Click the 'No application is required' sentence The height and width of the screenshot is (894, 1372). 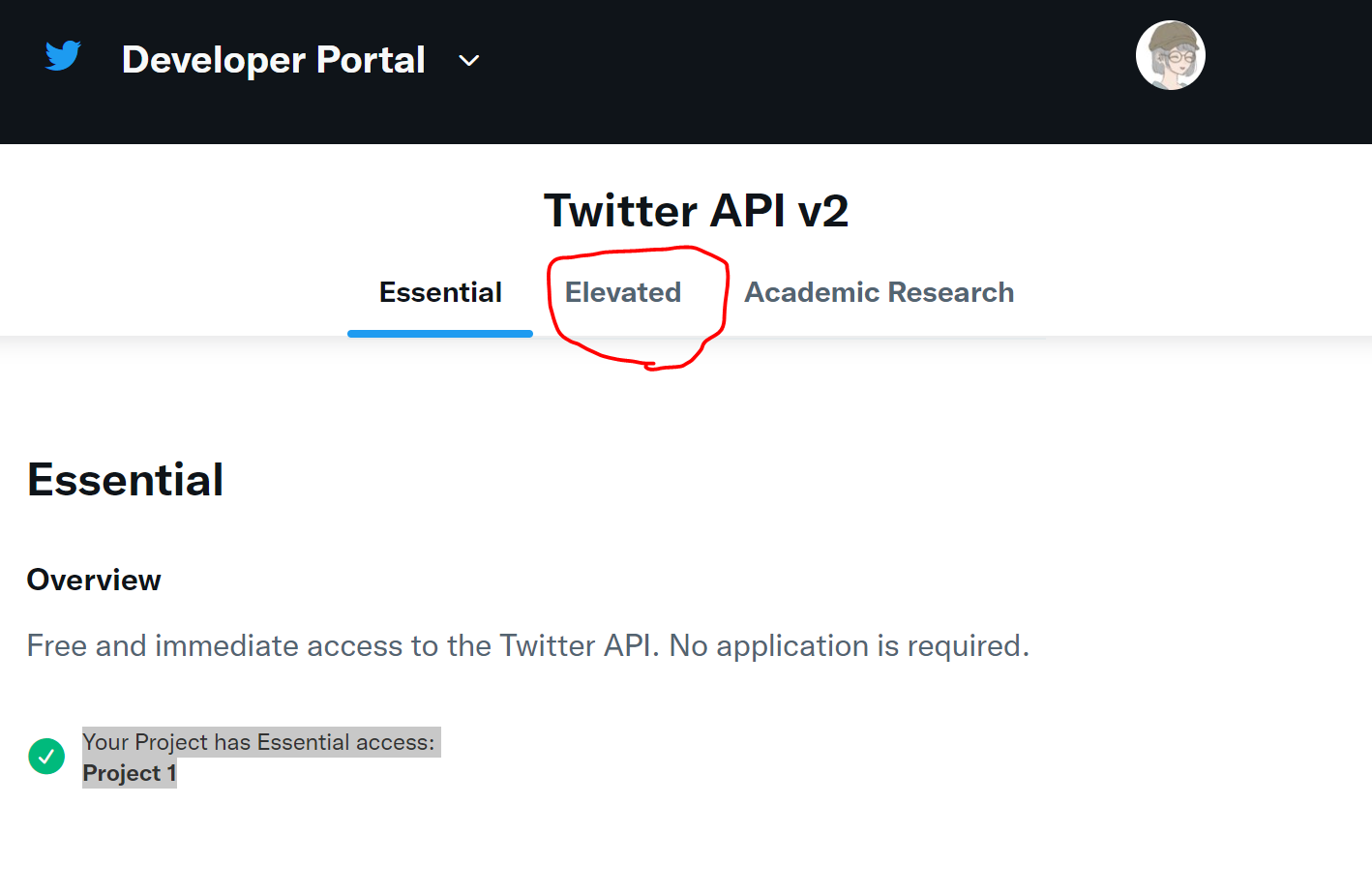coord(849,645)
